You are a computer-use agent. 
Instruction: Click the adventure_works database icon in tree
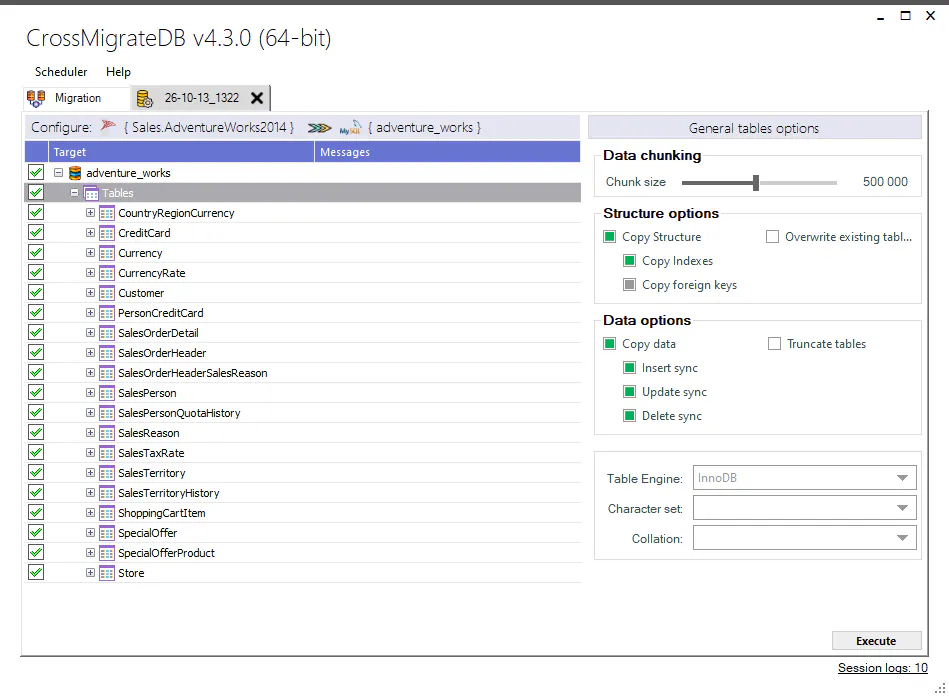tap(75, 173)
